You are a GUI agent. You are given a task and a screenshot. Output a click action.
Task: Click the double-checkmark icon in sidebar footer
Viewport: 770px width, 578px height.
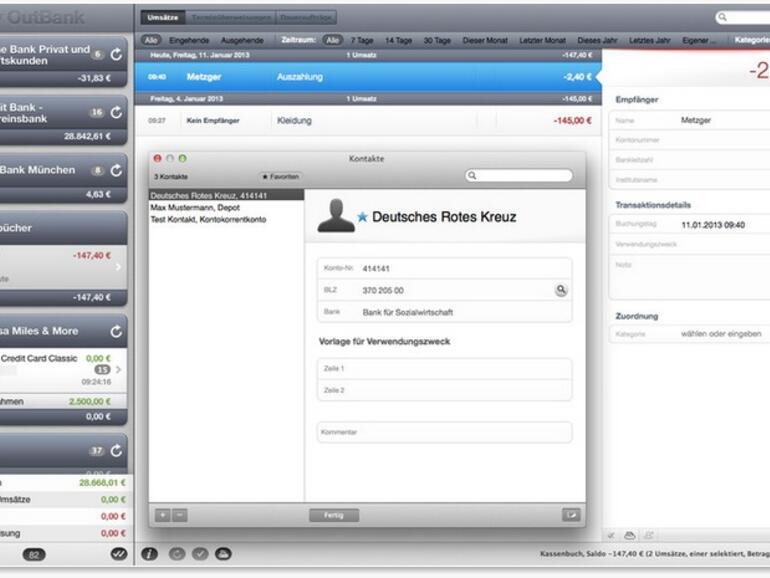[x=118, y=554]
